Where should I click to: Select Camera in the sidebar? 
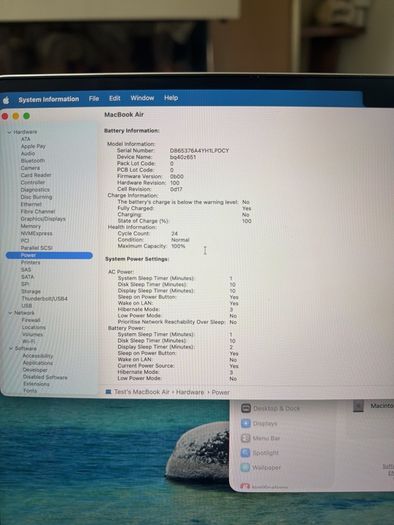pyautogui.click(x=30, y=168)
